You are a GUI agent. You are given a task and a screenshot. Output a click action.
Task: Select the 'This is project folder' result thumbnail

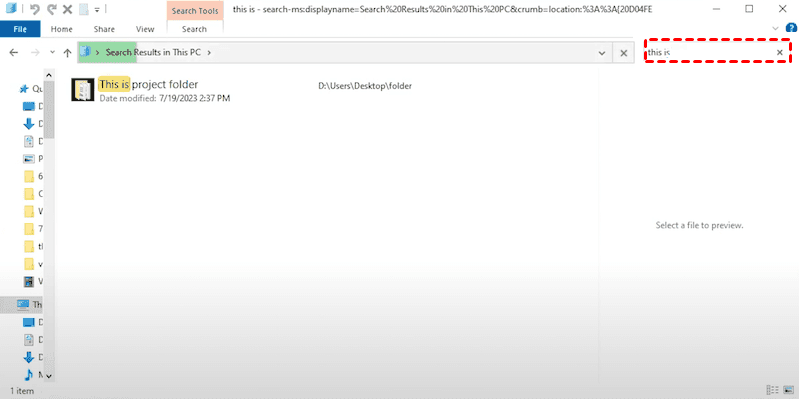[83, 90]
